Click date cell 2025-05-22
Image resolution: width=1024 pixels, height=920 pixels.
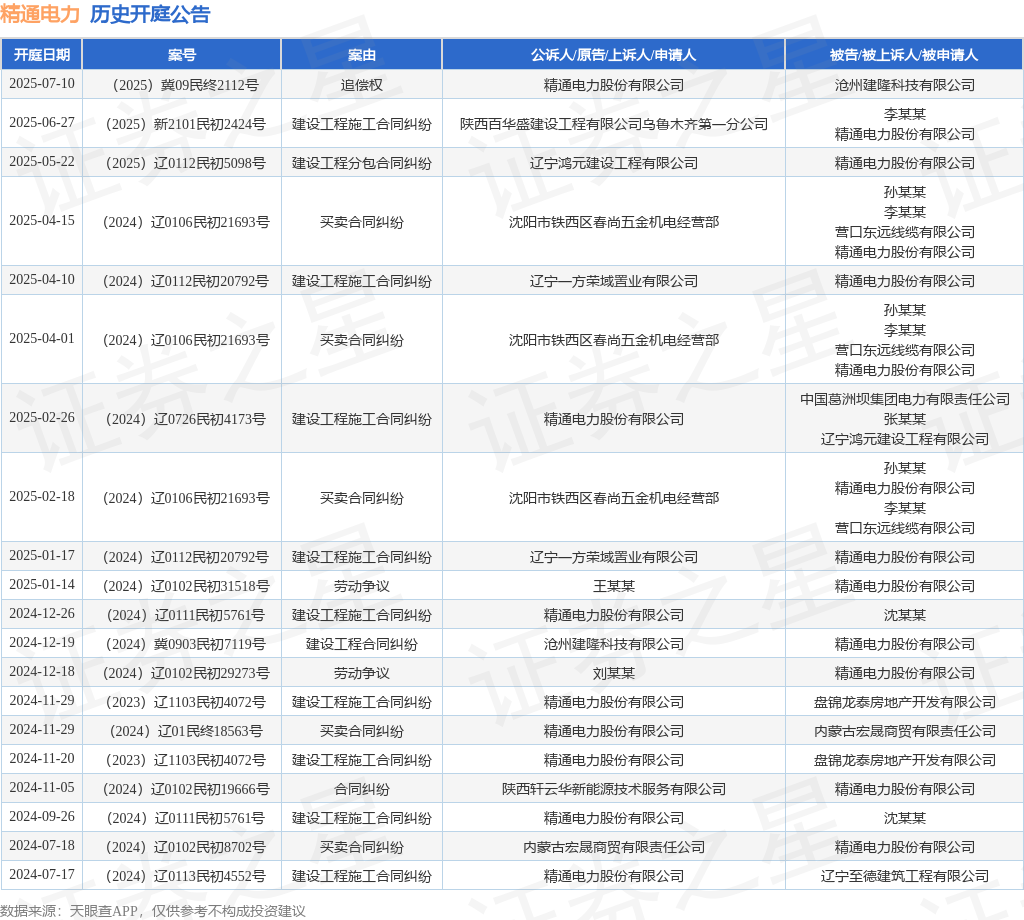click(x=42, y=162)
